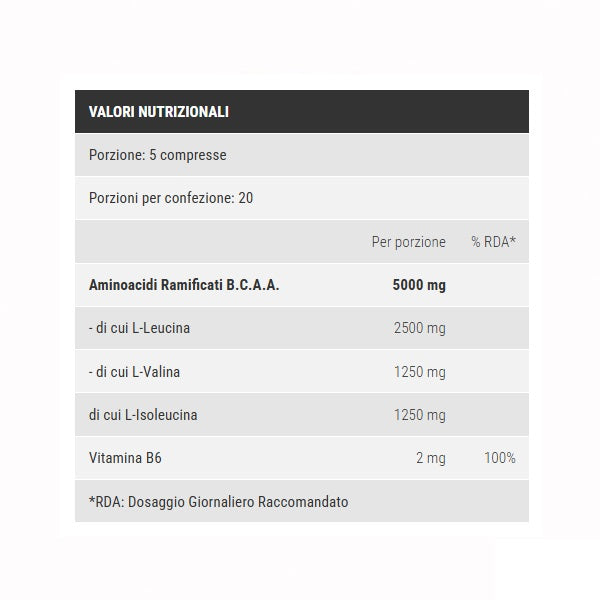Click the number 20 of portions per package
The width and height of the screenshot is (600, 600).
coord(246,198)
